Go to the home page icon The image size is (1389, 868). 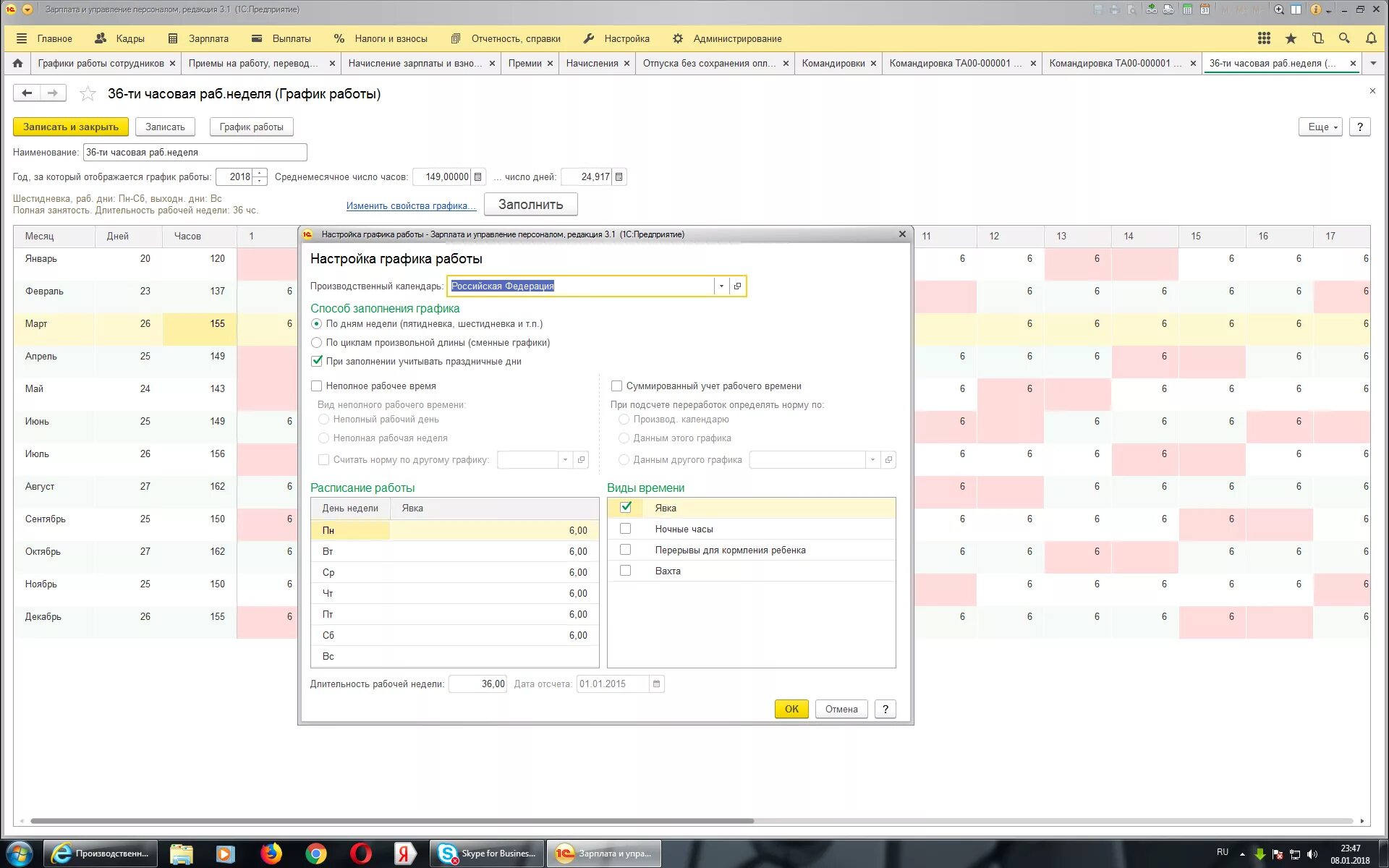(17, 63)
